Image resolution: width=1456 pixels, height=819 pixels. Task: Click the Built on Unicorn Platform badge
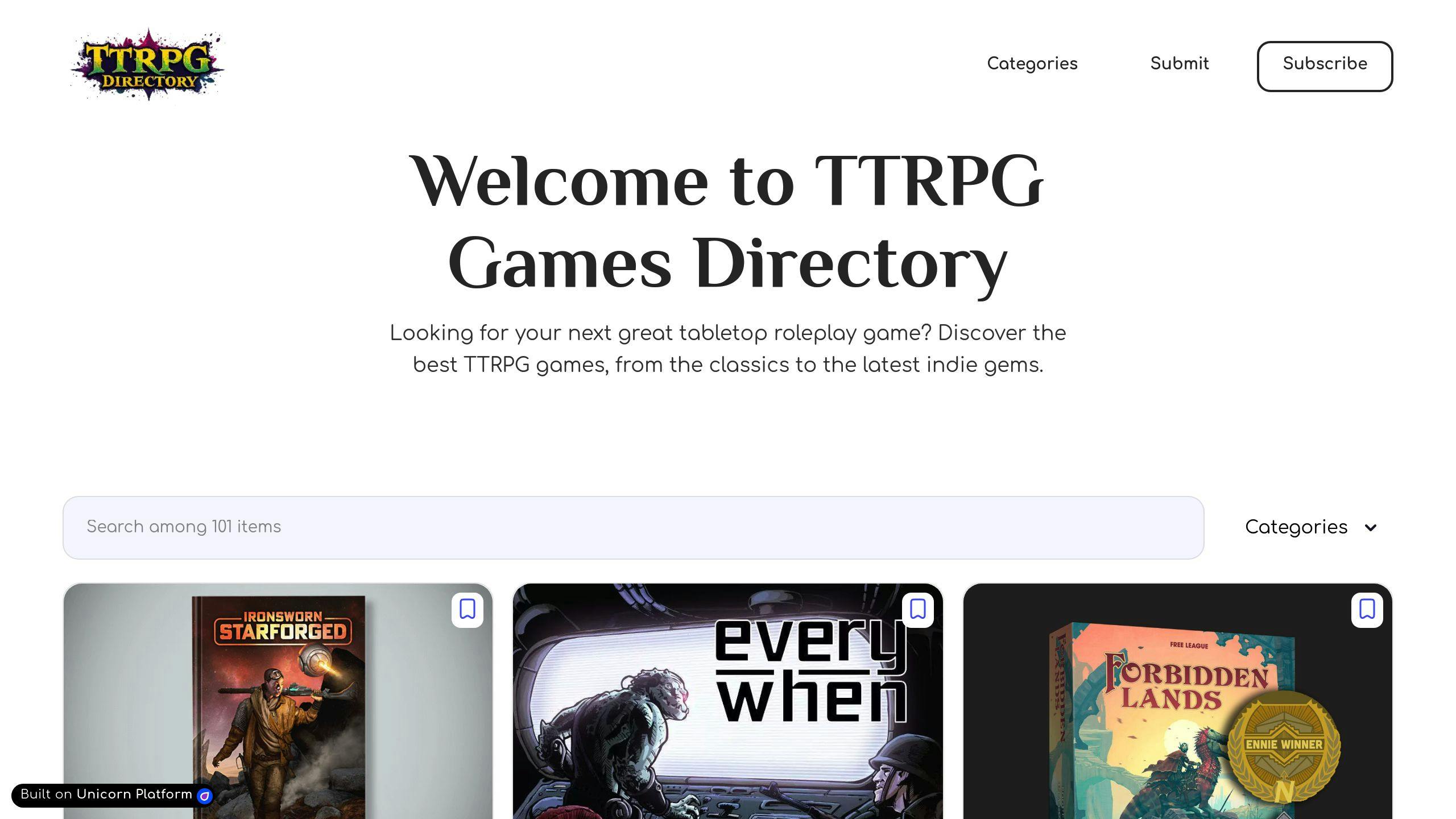point(113,795)
